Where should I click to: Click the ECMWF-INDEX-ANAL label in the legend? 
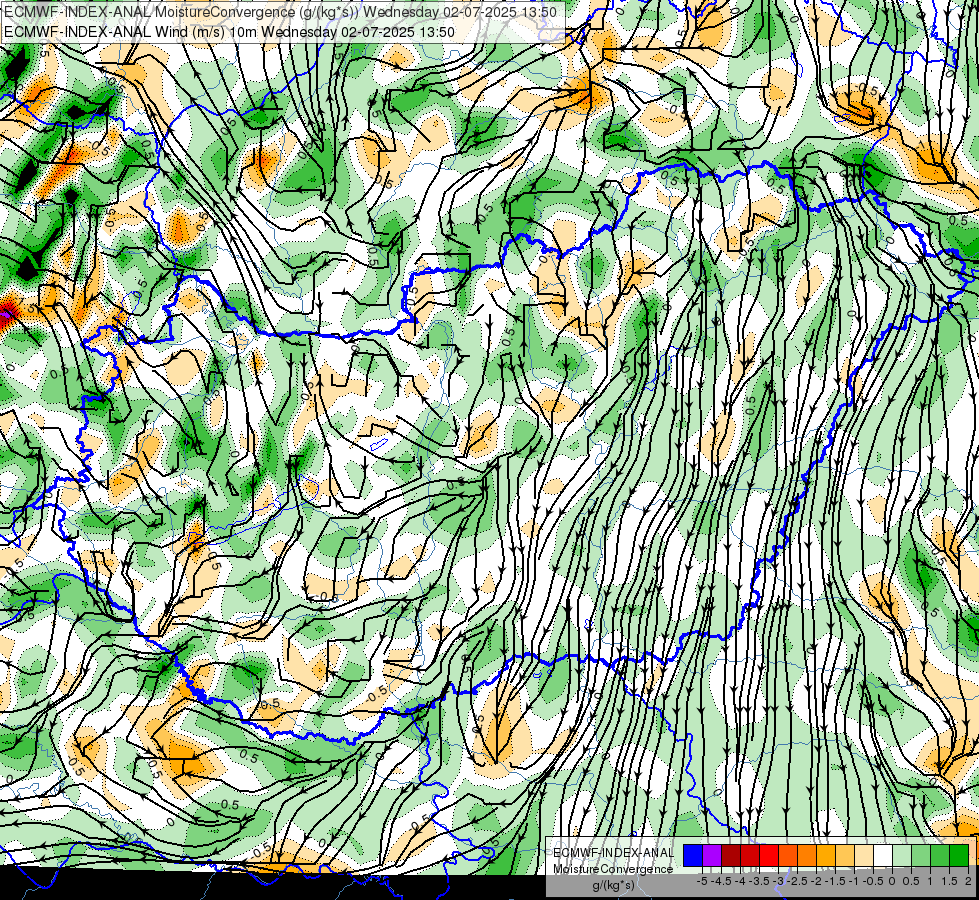pos(613,853)
